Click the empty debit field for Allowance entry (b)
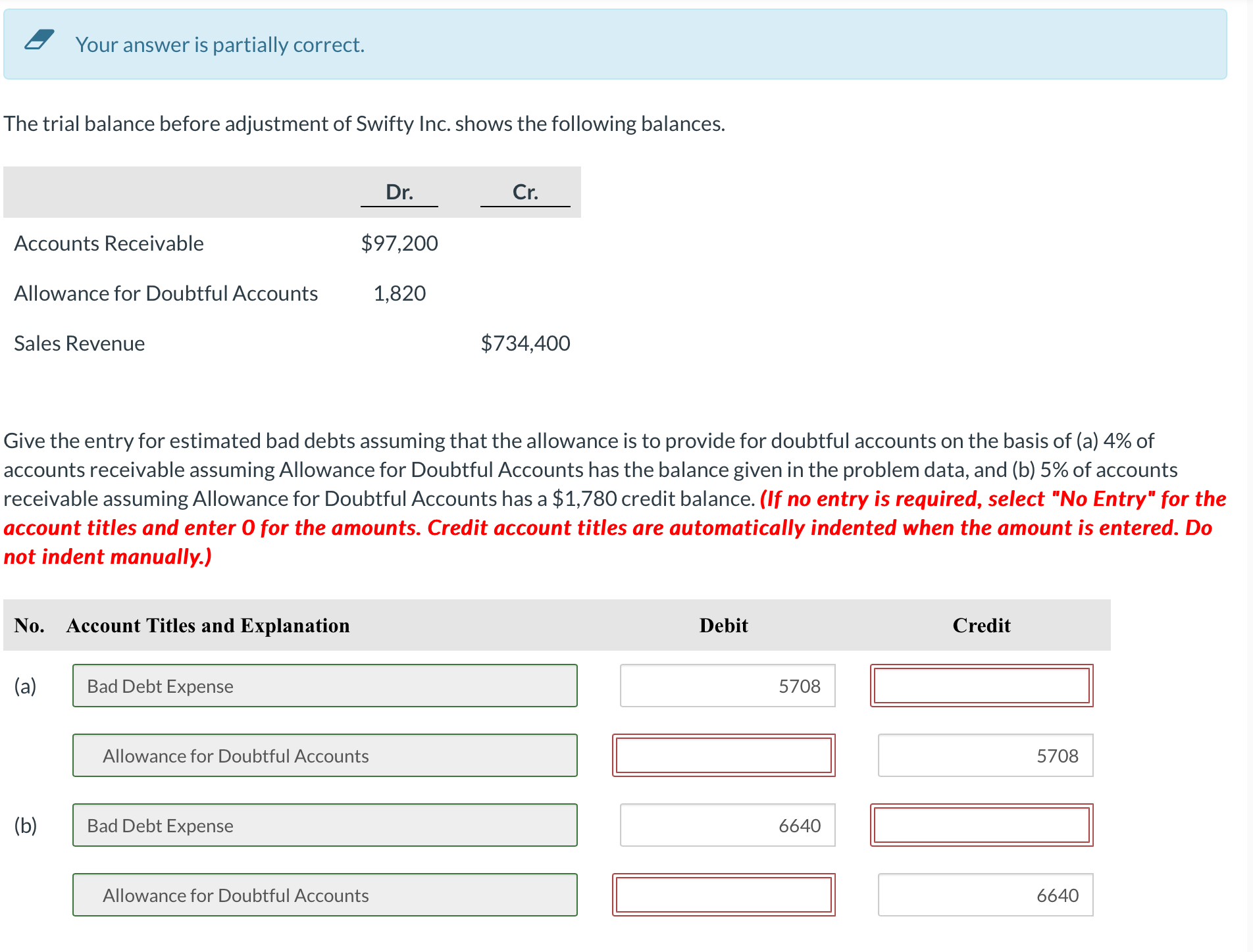Viewport: 1253px width, 952px height. [x=723, y=895]
